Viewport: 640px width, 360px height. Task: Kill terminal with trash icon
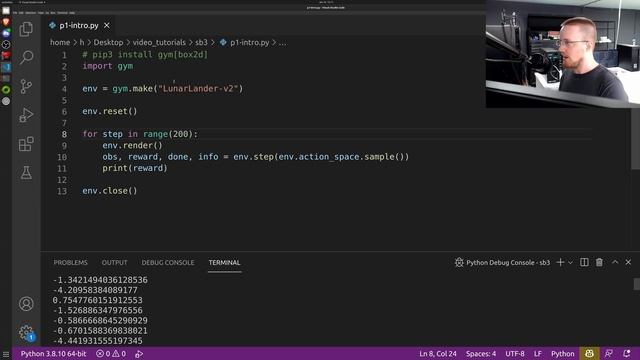coord(599,262)
